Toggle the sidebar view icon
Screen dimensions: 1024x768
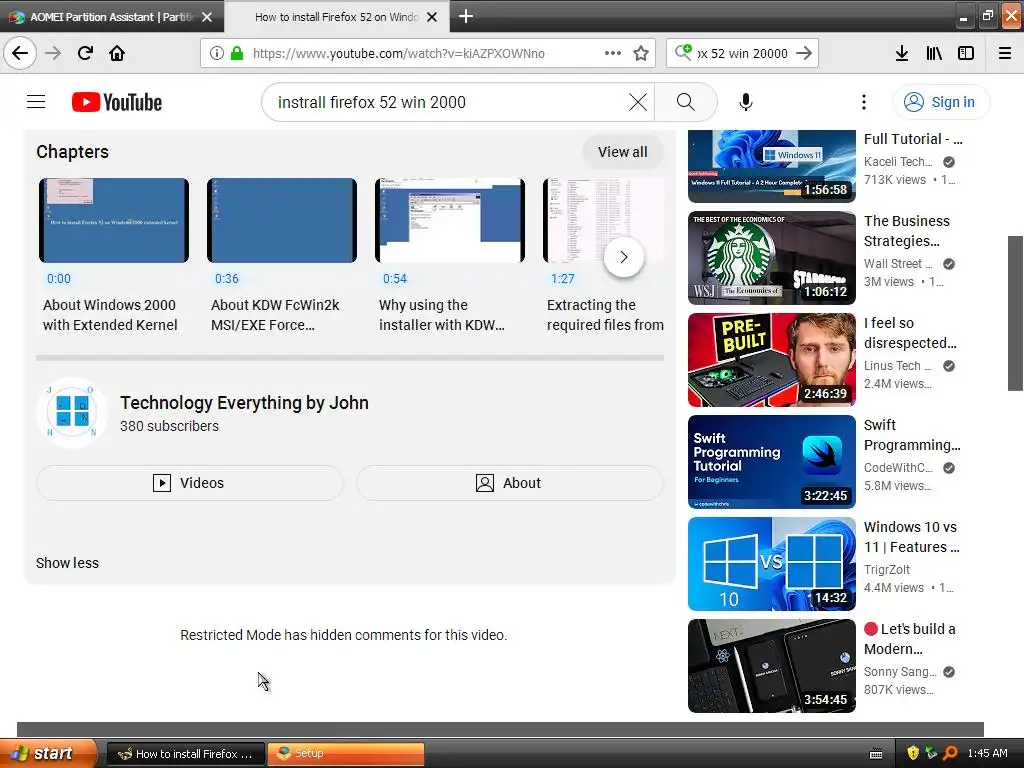pyautogui.click(x=966, y=53)
